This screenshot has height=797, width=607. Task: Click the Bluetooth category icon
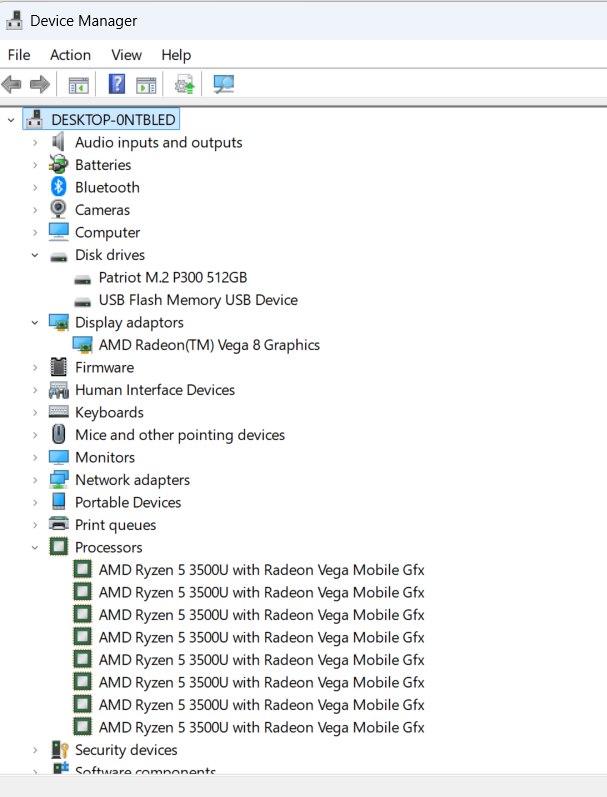pyautogui.click(x=58, y=187)
